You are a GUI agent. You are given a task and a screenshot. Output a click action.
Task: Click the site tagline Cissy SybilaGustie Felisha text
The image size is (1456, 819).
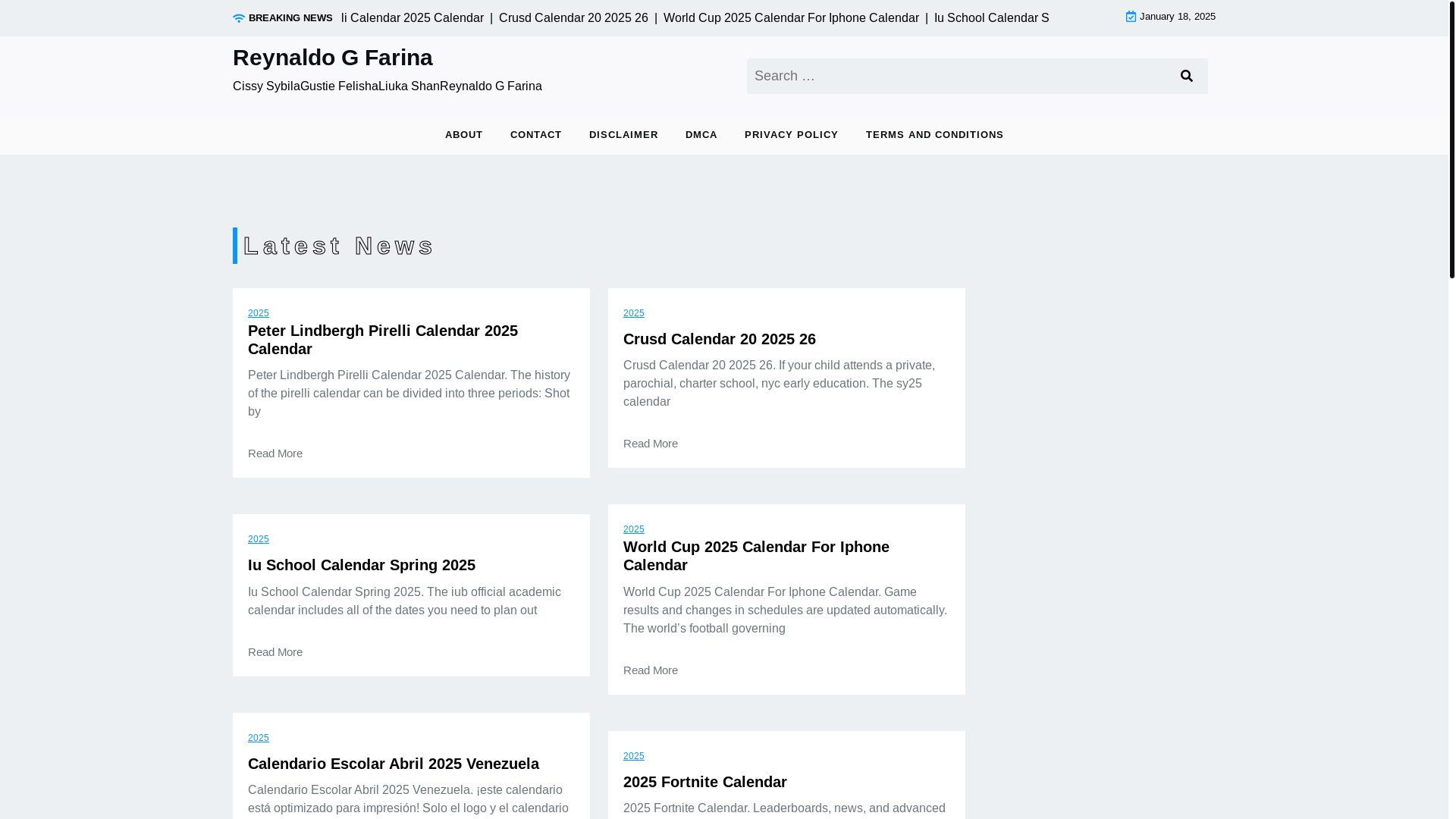pos(387,86)
